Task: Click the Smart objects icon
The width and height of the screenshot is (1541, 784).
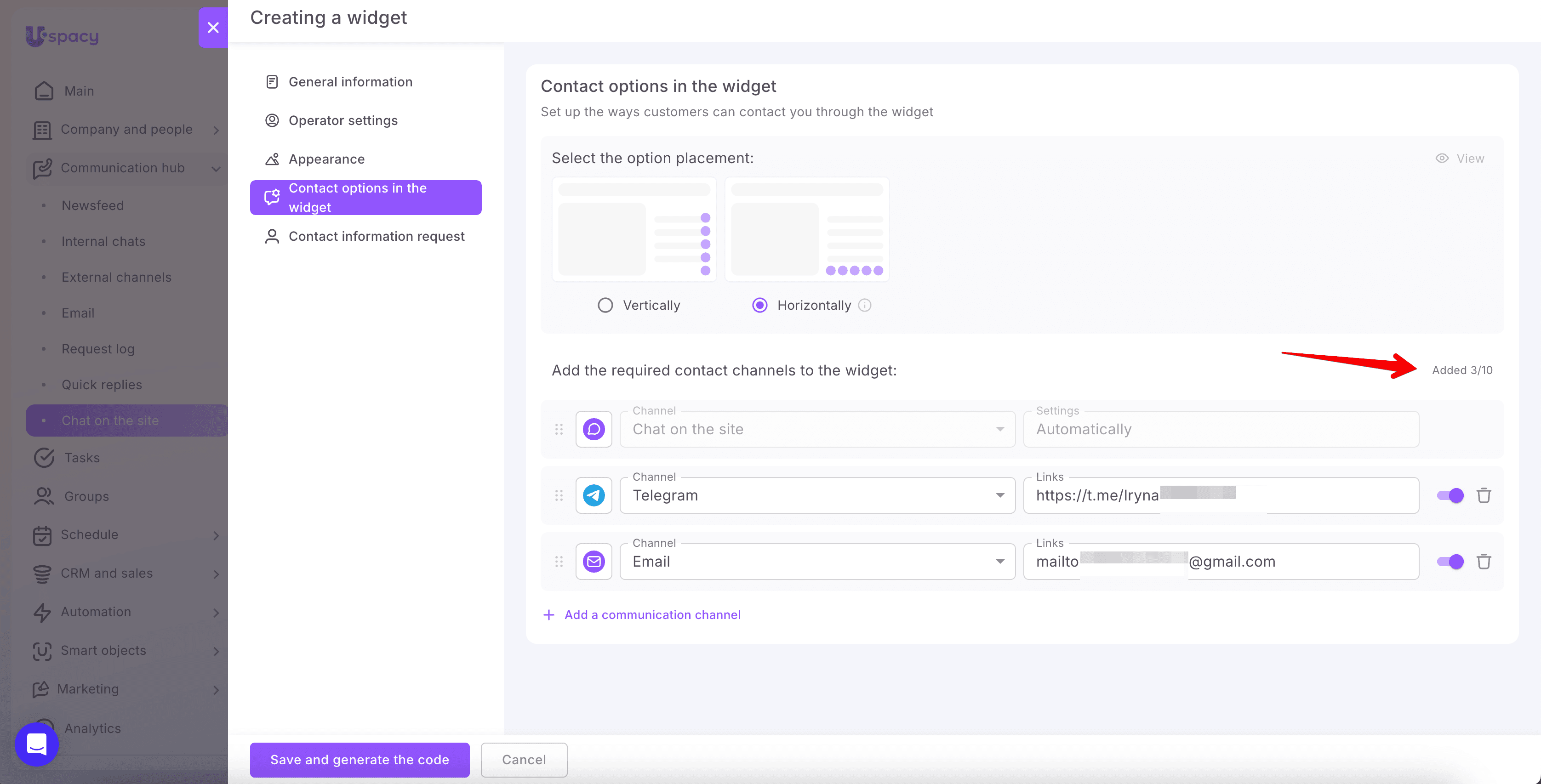Action: point(42,651)
